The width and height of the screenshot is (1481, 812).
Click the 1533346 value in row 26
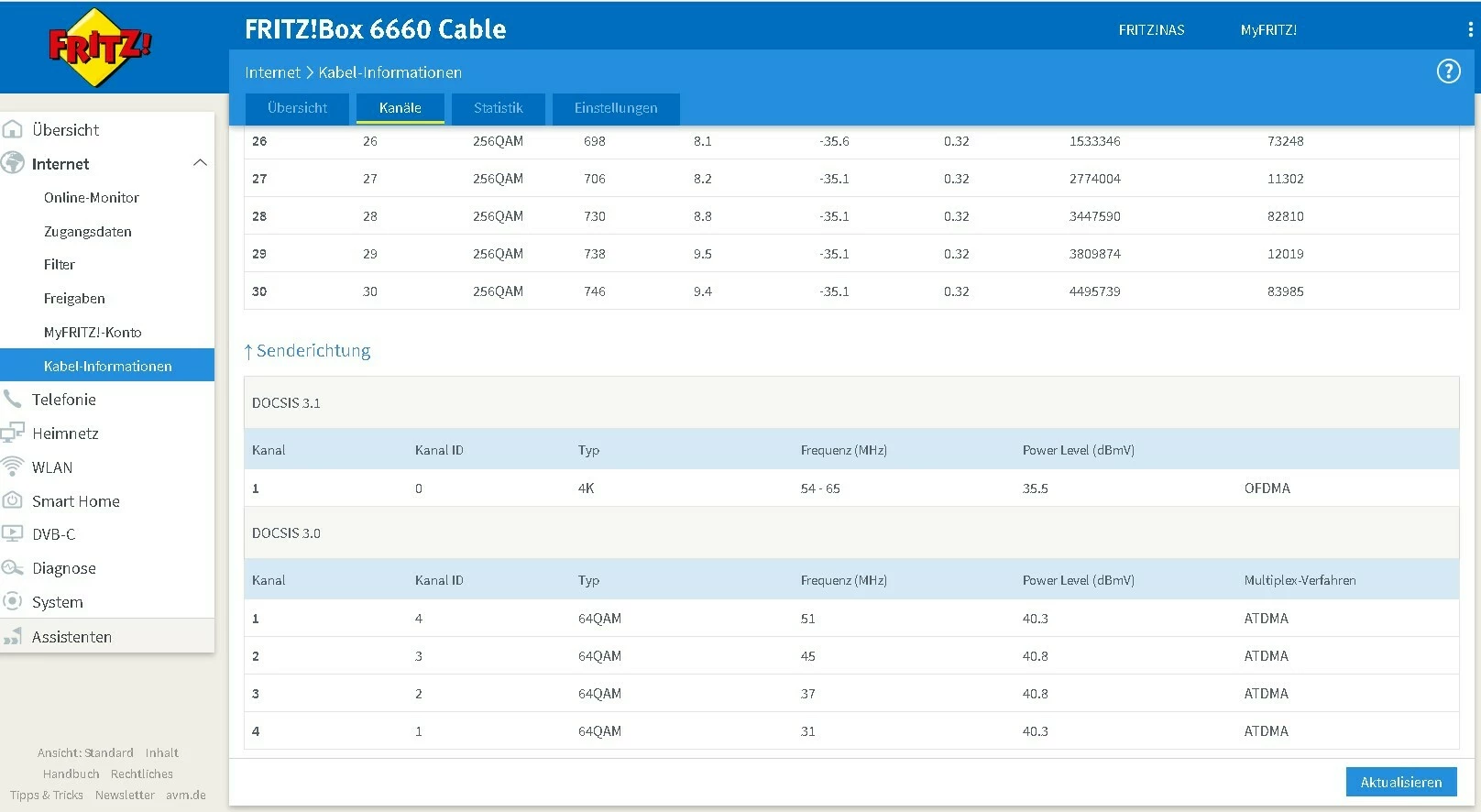tap(1095, 141)
